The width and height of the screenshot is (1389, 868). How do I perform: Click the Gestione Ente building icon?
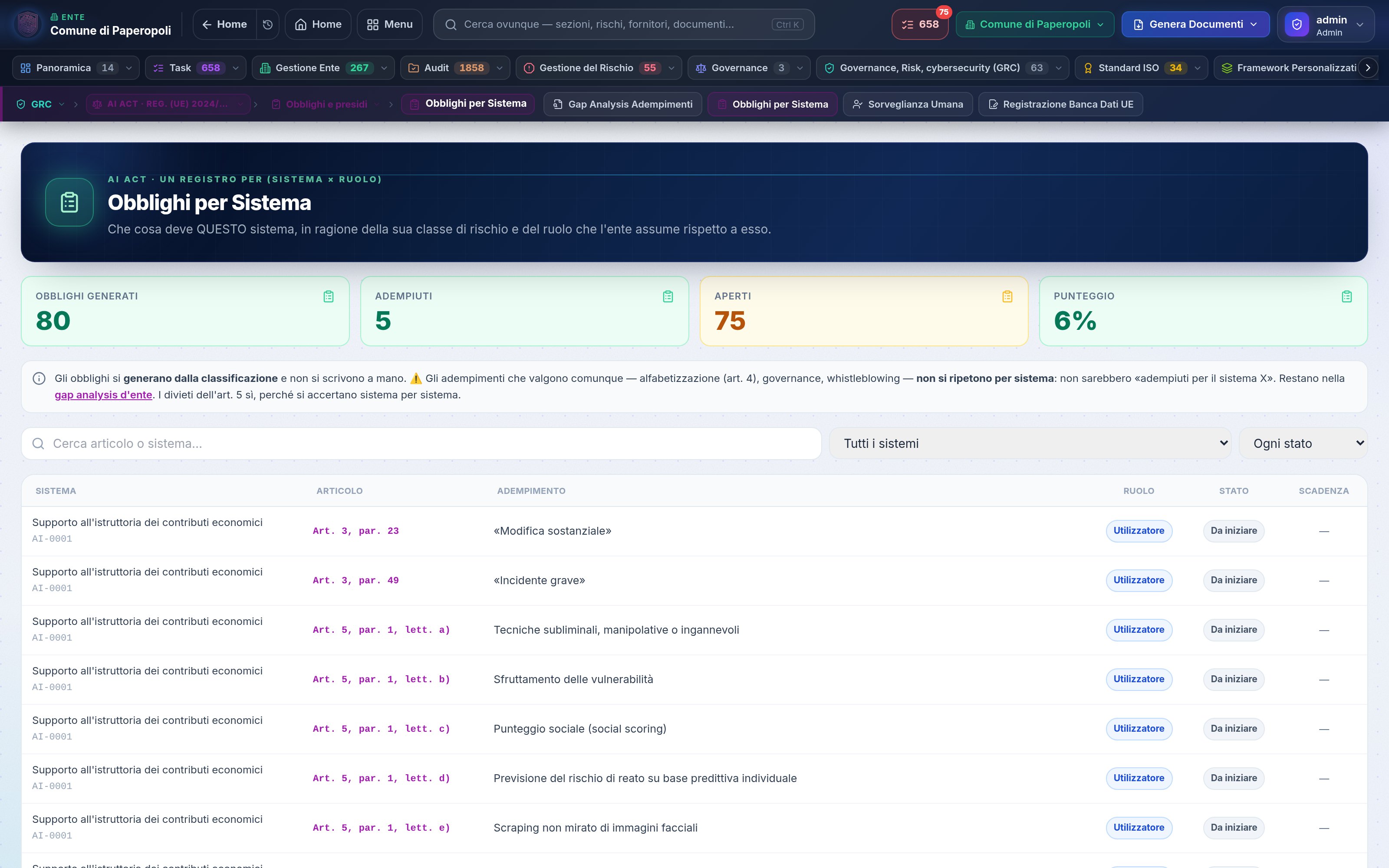(265, 68)
